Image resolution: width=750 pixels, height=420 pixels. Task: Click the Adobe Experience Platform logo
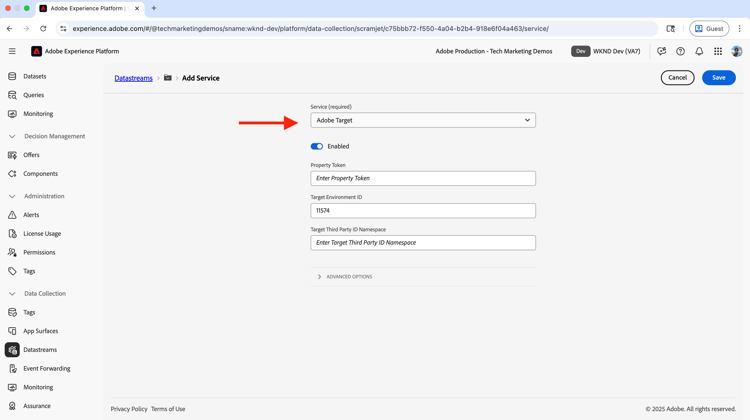36,51
